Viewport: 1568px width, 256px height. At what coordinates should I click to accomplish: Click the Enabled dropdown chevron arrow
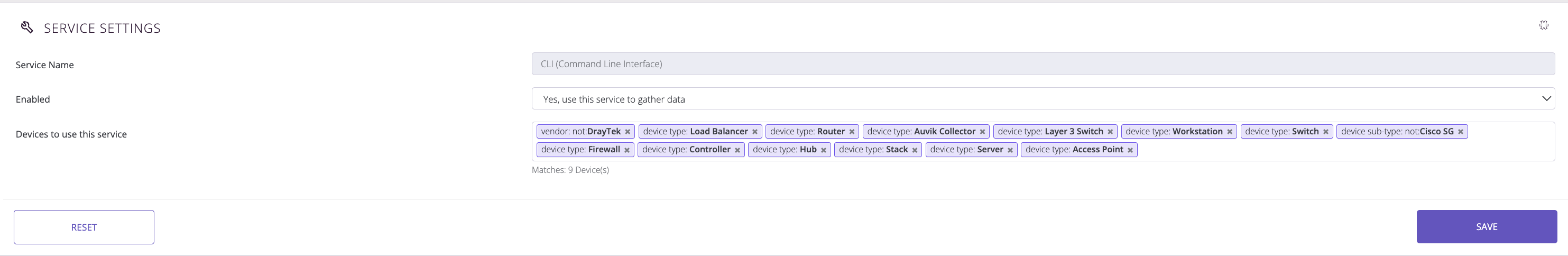coord(1546,99)
